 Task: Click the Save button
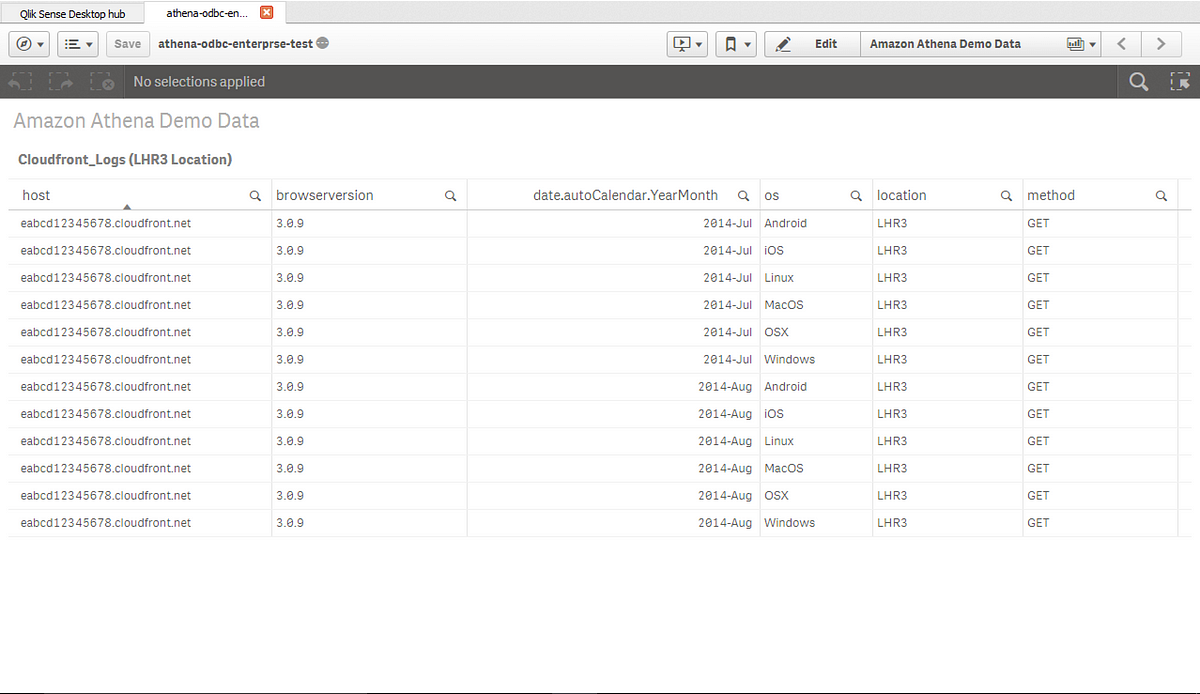tap(128, 44)
